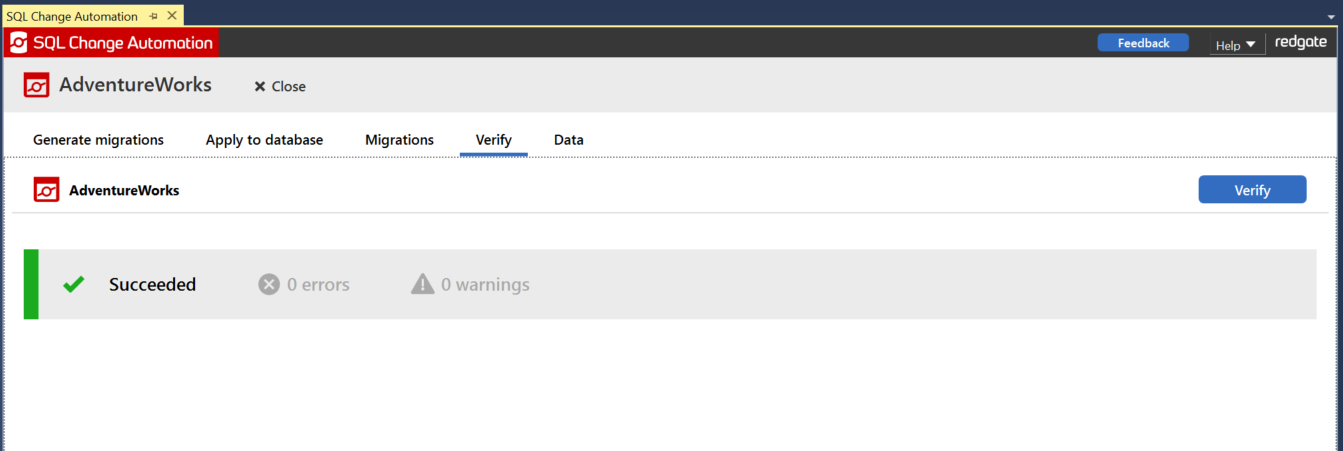Switch to the Generate migrations tab
This screenshot has height=451, width=1343.
click(98, 140)
